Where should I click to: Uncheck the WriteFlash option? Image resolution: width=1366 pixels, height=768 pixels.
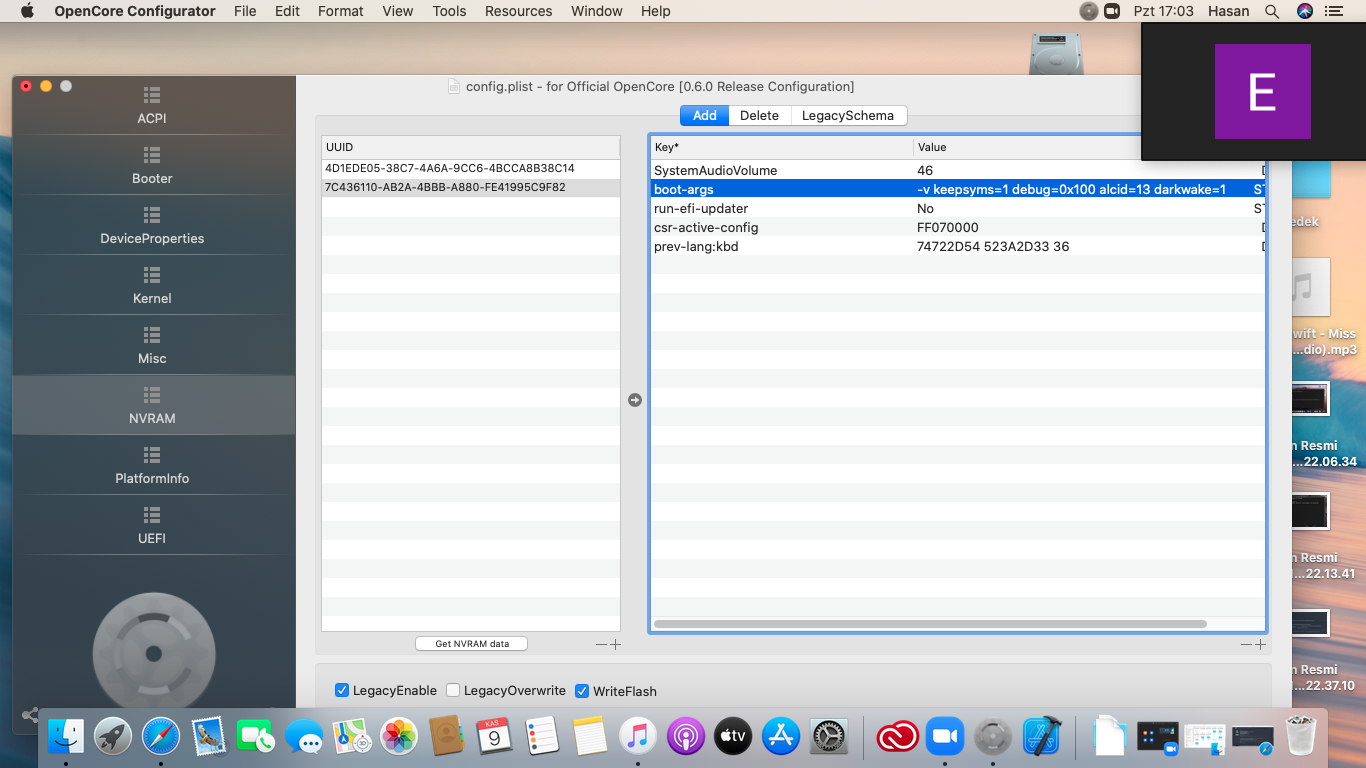(582, 691)
